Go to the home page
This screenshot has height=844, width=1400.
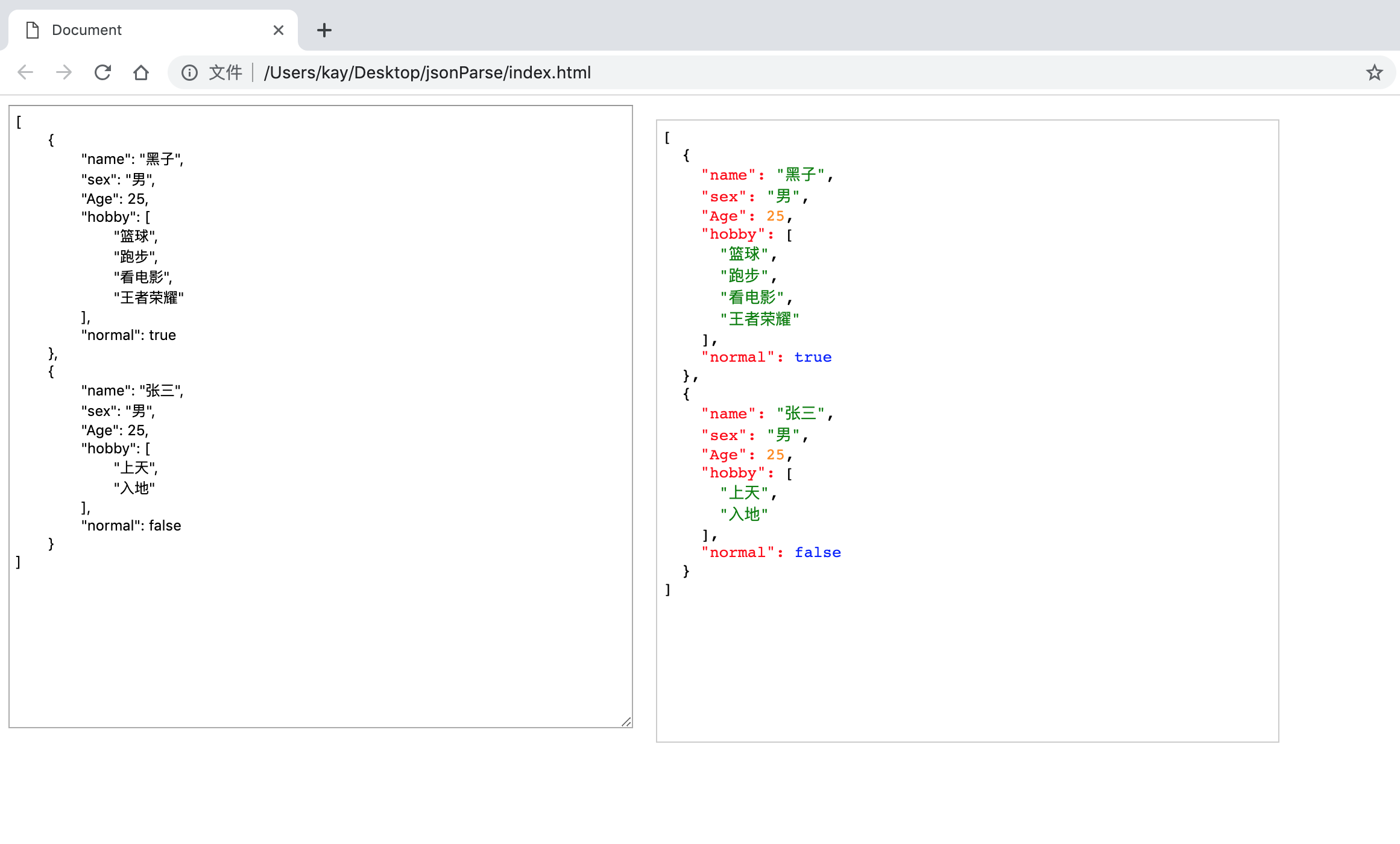[x=141, y=72]
